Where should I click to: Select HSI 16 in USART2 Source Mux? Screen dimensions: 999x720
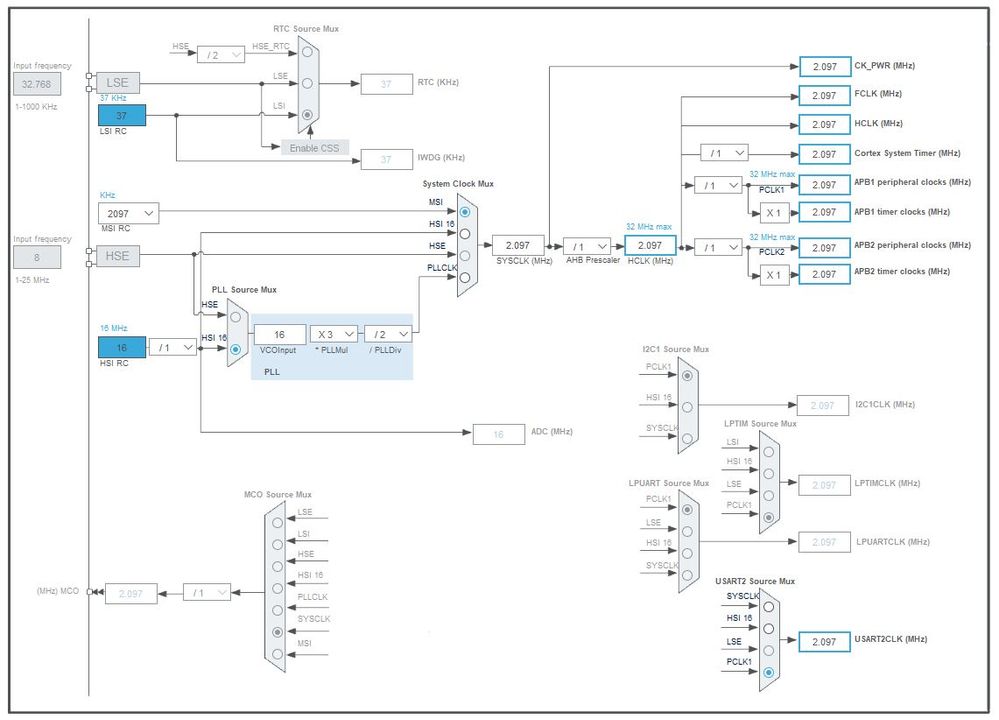[769, 629]
